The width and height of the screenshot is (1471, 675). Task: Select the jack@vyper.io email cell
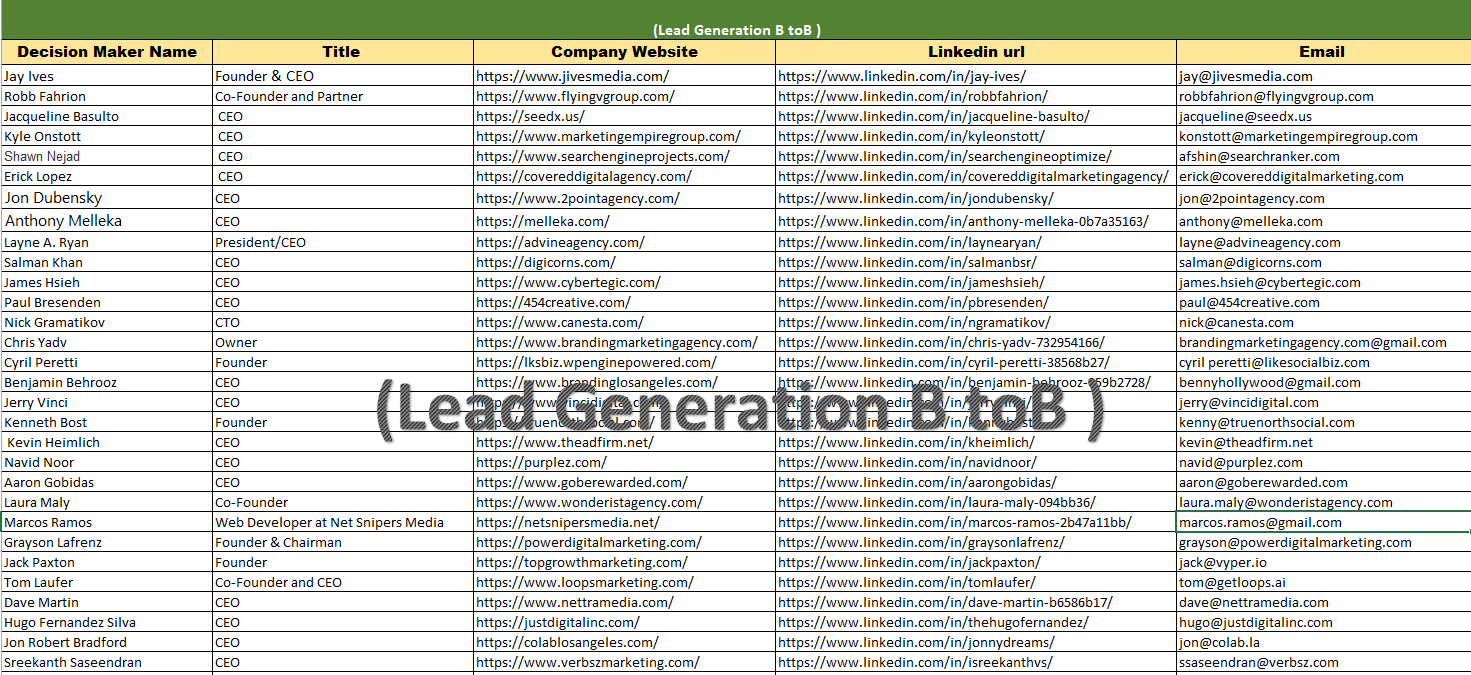1323,562
